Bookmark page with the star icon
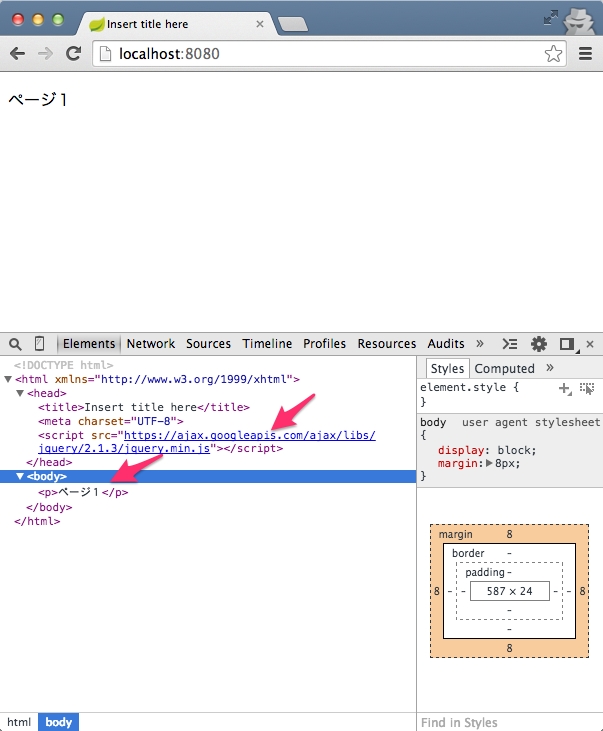The width and height of the screenshot is (603, 731). 553,54
